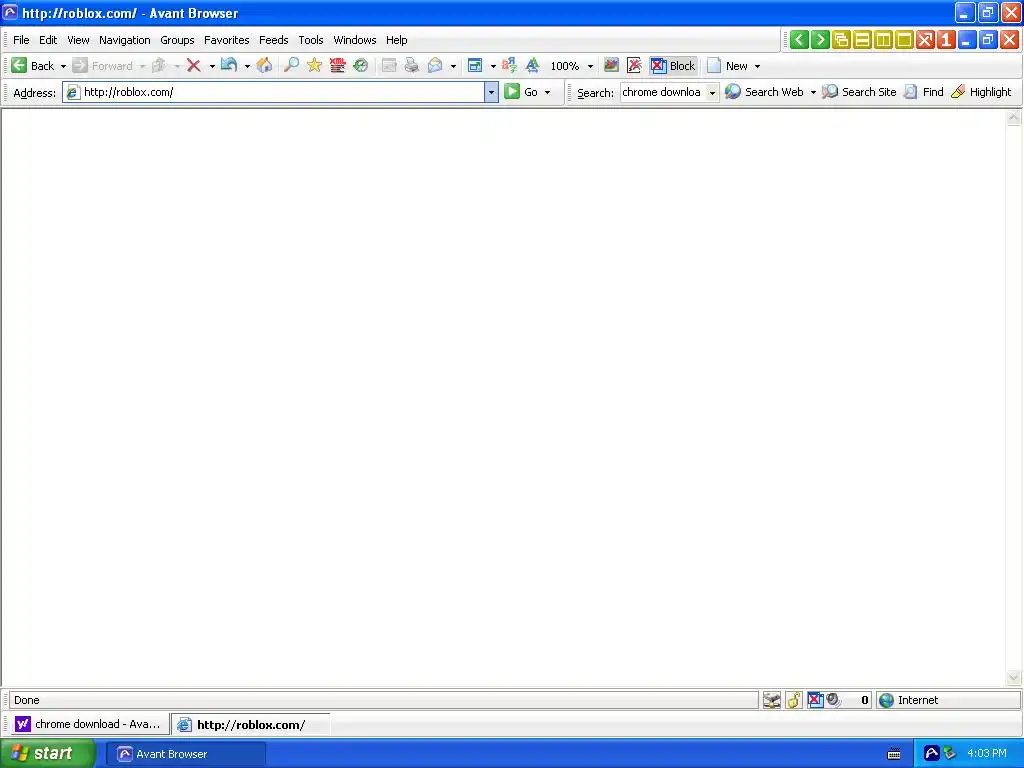Close all tabs with the red crossed-arrows icon

click(925, 40)
